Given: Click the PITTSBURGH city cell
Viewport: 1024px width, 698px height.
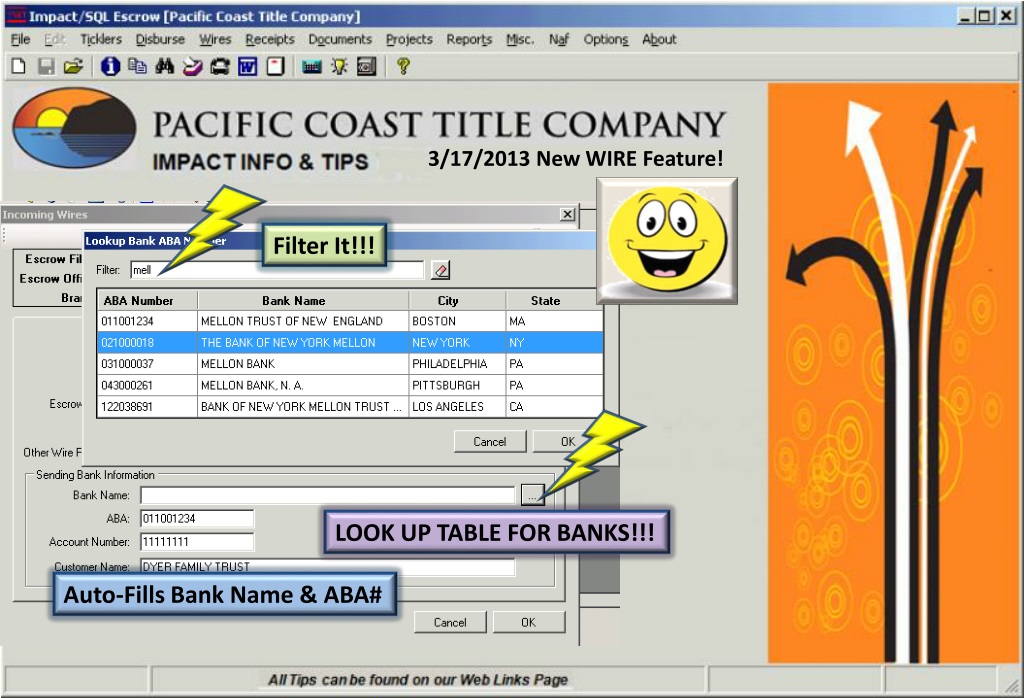Looking at the screenshot, I should [457, 385].
